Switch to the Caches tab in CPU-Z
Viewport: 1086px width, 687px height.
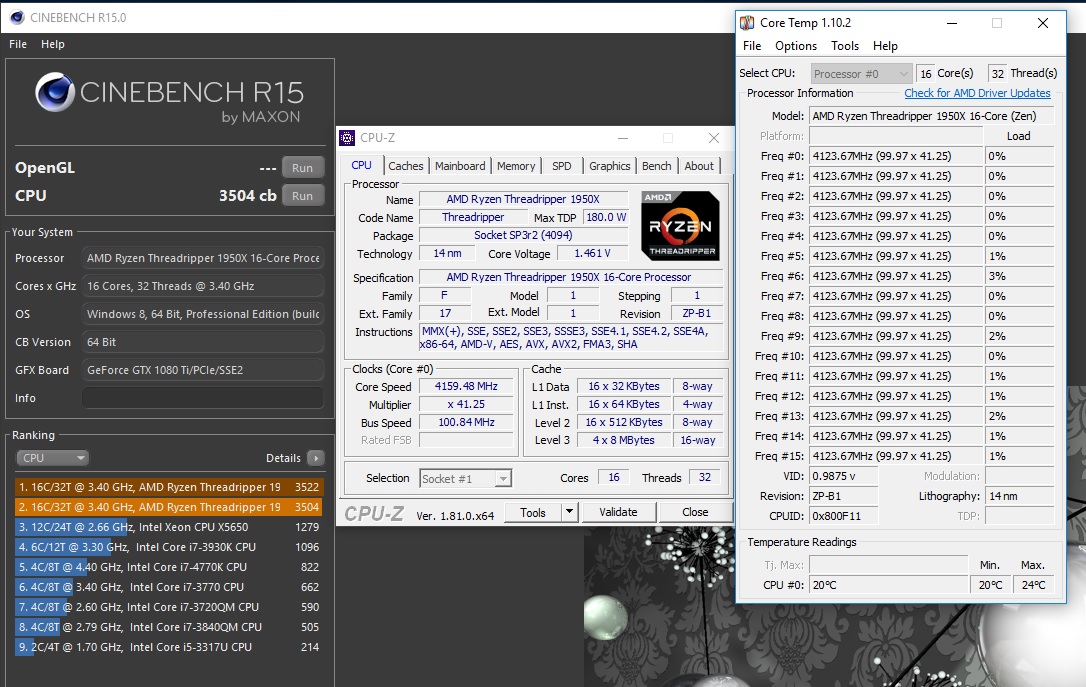pos(405,166)
